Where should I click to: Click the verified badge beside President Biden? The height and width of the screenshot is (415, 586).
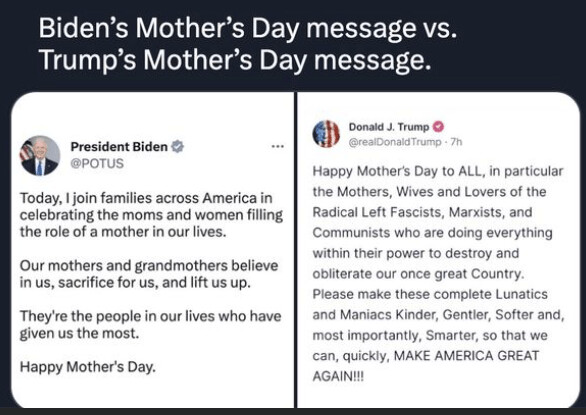[x=177, y=147]
